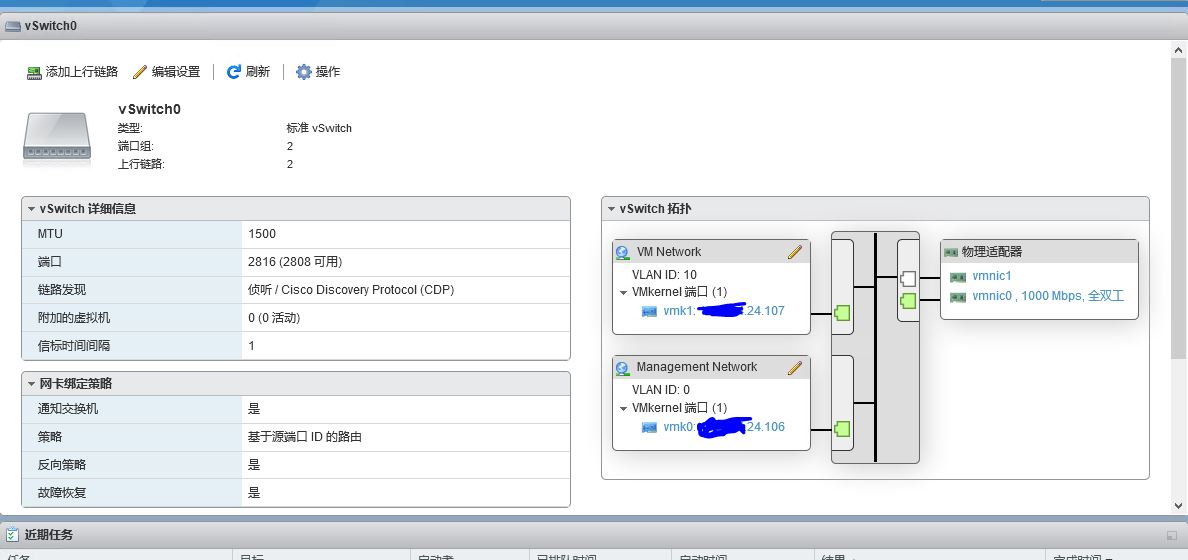Collapse VMkernel 端口 under VM Network
This screenshot has width=1188, height=560.
624,293
